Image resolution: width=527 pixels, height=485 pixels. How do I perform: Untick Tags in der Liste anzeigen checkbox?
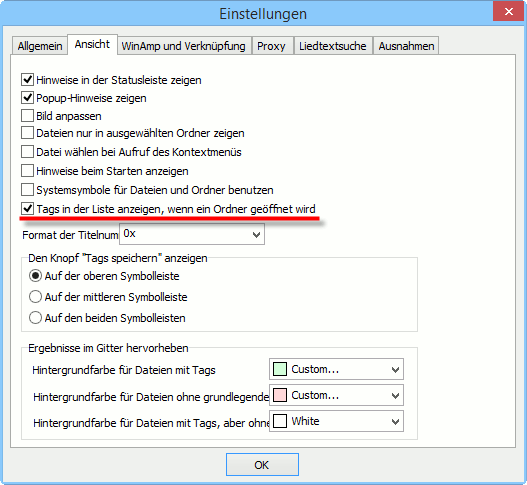point(27,209)
